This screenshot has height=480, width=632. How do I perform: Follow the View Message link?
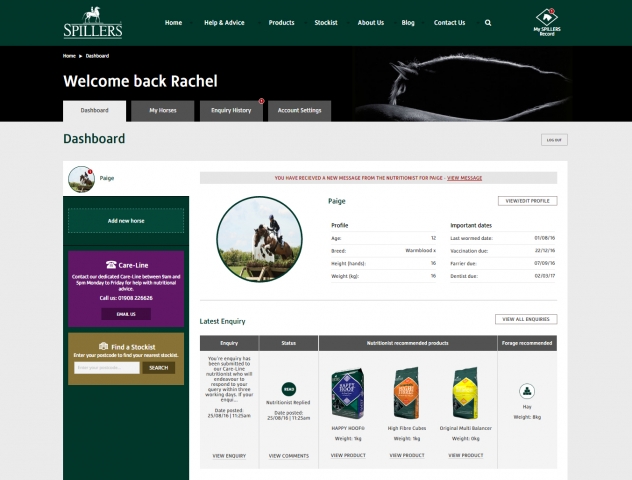click(464, 178)
